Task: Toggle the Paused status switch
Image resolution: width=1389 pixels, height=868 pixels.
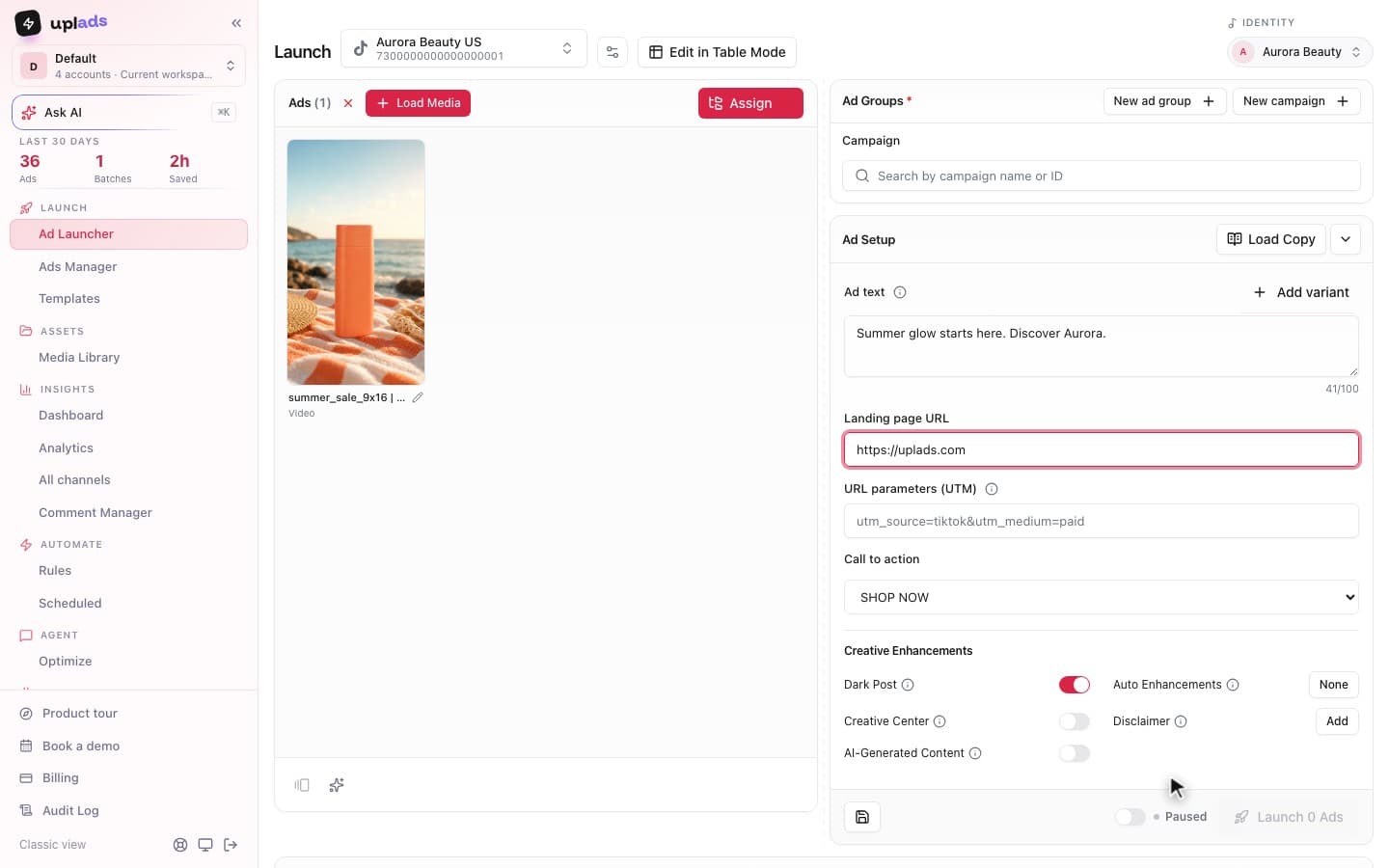Action: pyautogui.click(x=1130, y=817)
